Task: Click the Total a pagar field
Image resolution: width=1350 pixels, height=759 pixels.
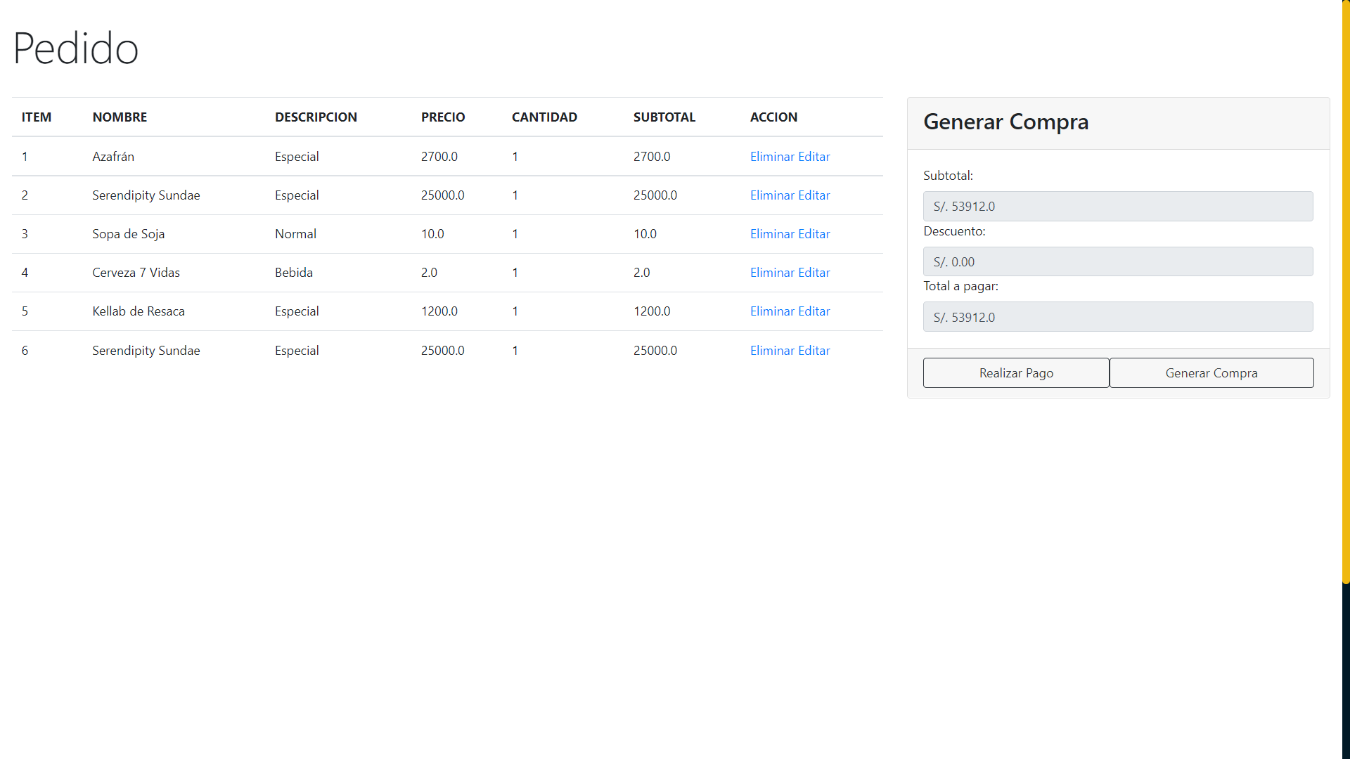Action: (x=1117, y=317)
